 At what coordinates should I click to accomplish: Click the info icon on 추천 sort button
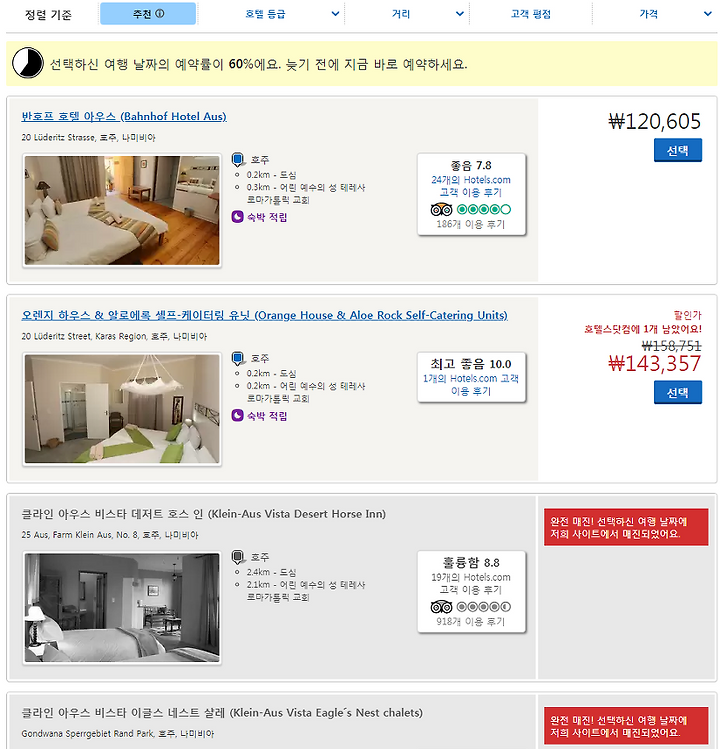point(160,14)
